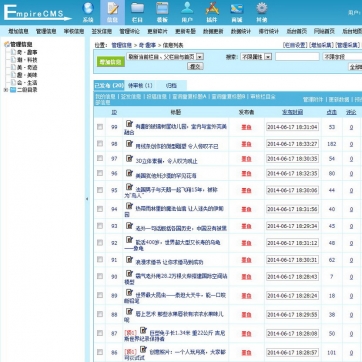Tick the checkbox for article ID 86
Viewport: 362px width, 362px height.
(x=100, y=352)
